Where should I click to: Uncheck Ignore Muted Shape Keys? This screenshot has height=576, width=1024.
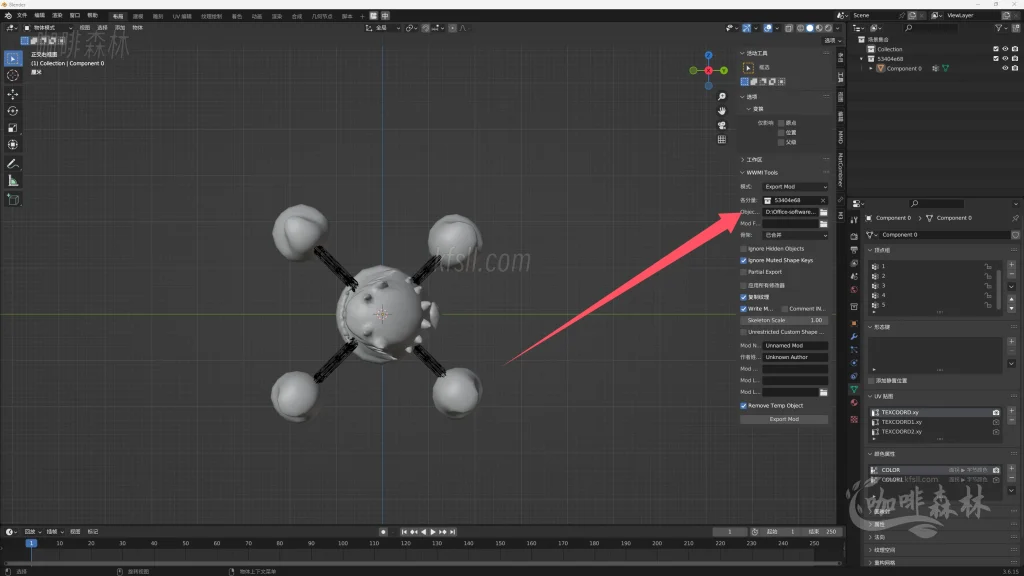[x=743, y=260]
